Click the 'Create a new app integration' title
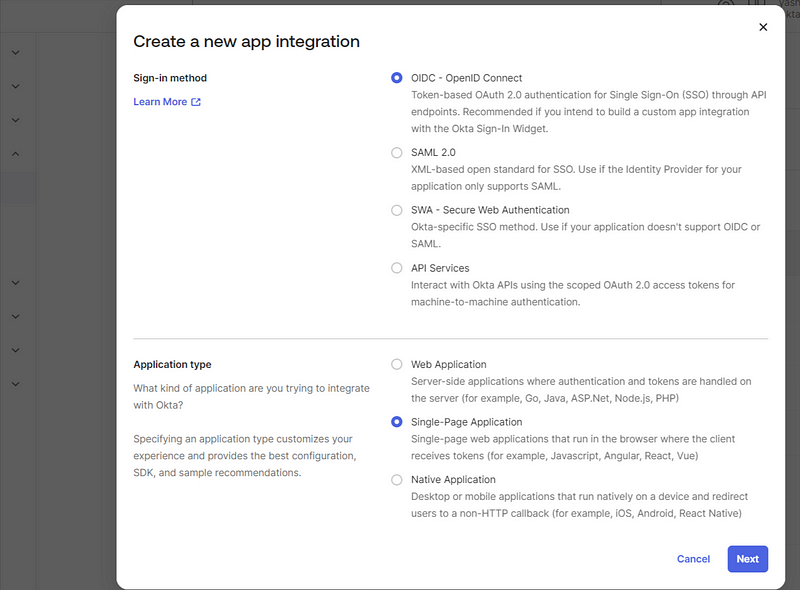The width and height of the screenshot is (800, 590). tap(246, 41)
